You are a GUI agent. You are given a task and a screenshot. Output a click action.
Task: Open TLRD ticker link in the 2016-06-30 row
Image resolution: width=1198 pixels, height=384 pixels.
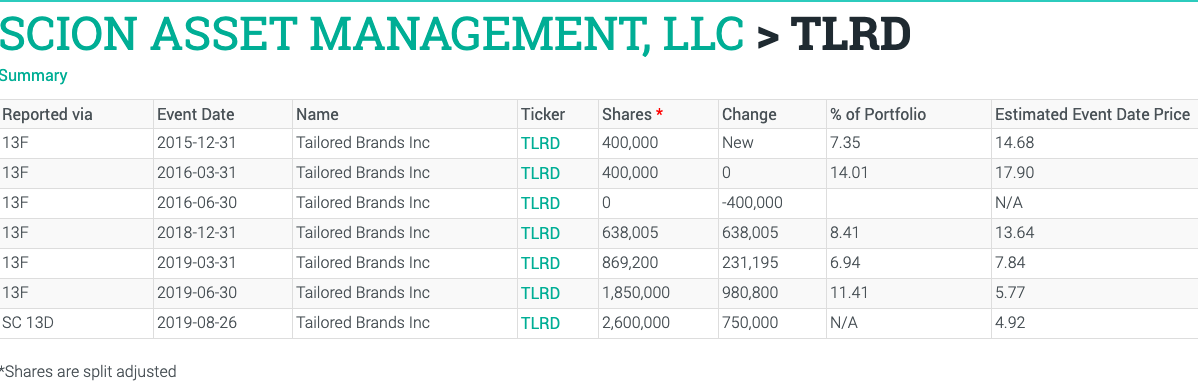point(540,203)
